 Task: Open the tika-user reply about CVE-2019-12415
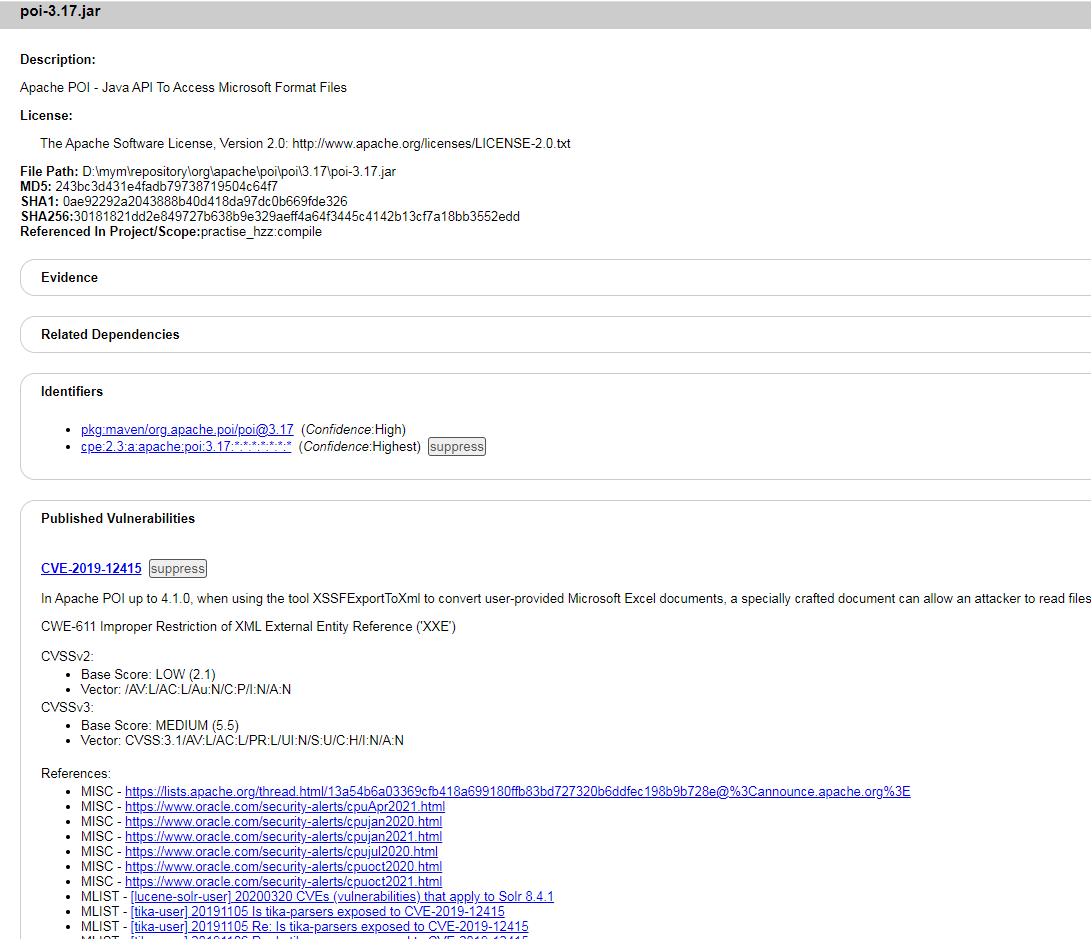point(329,926)
